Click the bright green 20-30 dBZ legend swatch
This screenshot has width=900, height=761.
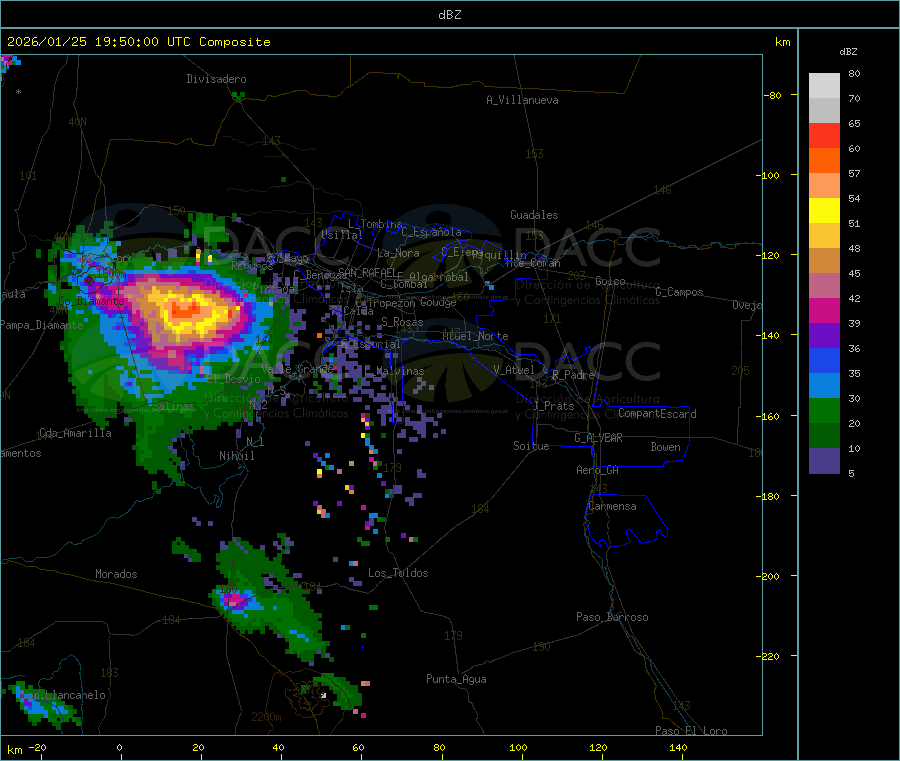pos(824,410)
